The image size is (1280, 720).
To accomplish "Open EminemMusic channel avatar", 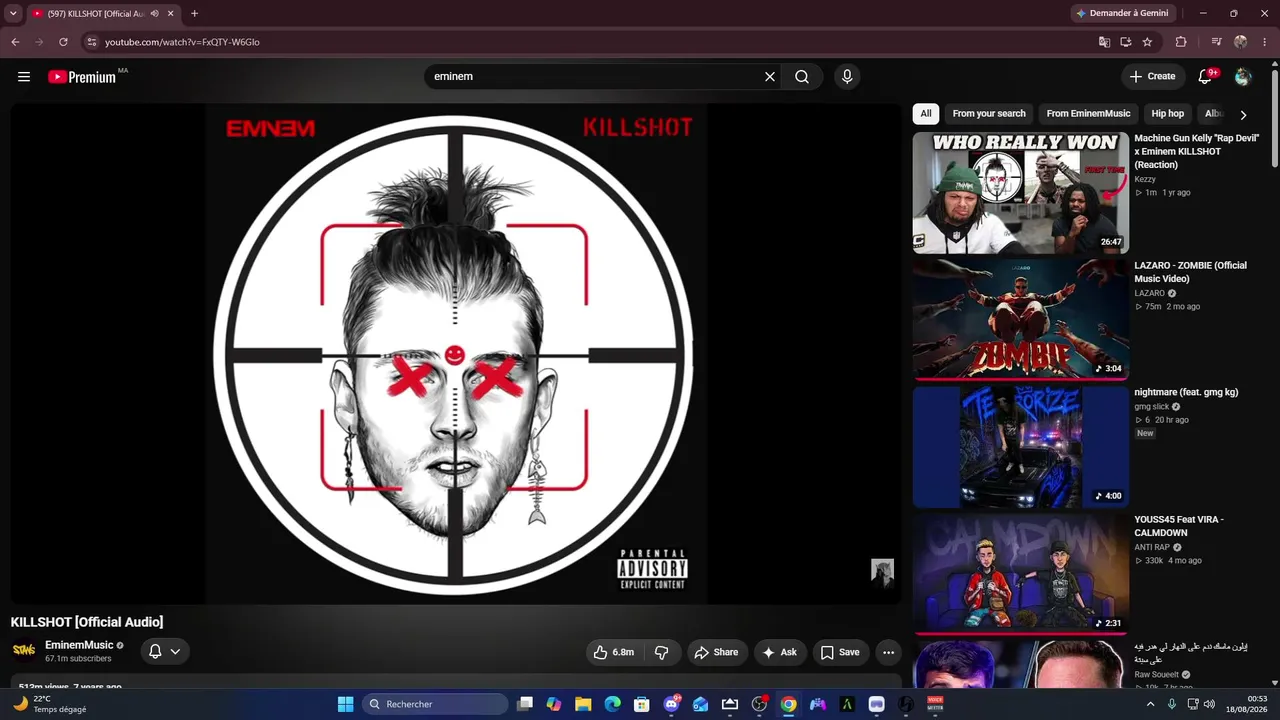I will (x=24, y=651).
